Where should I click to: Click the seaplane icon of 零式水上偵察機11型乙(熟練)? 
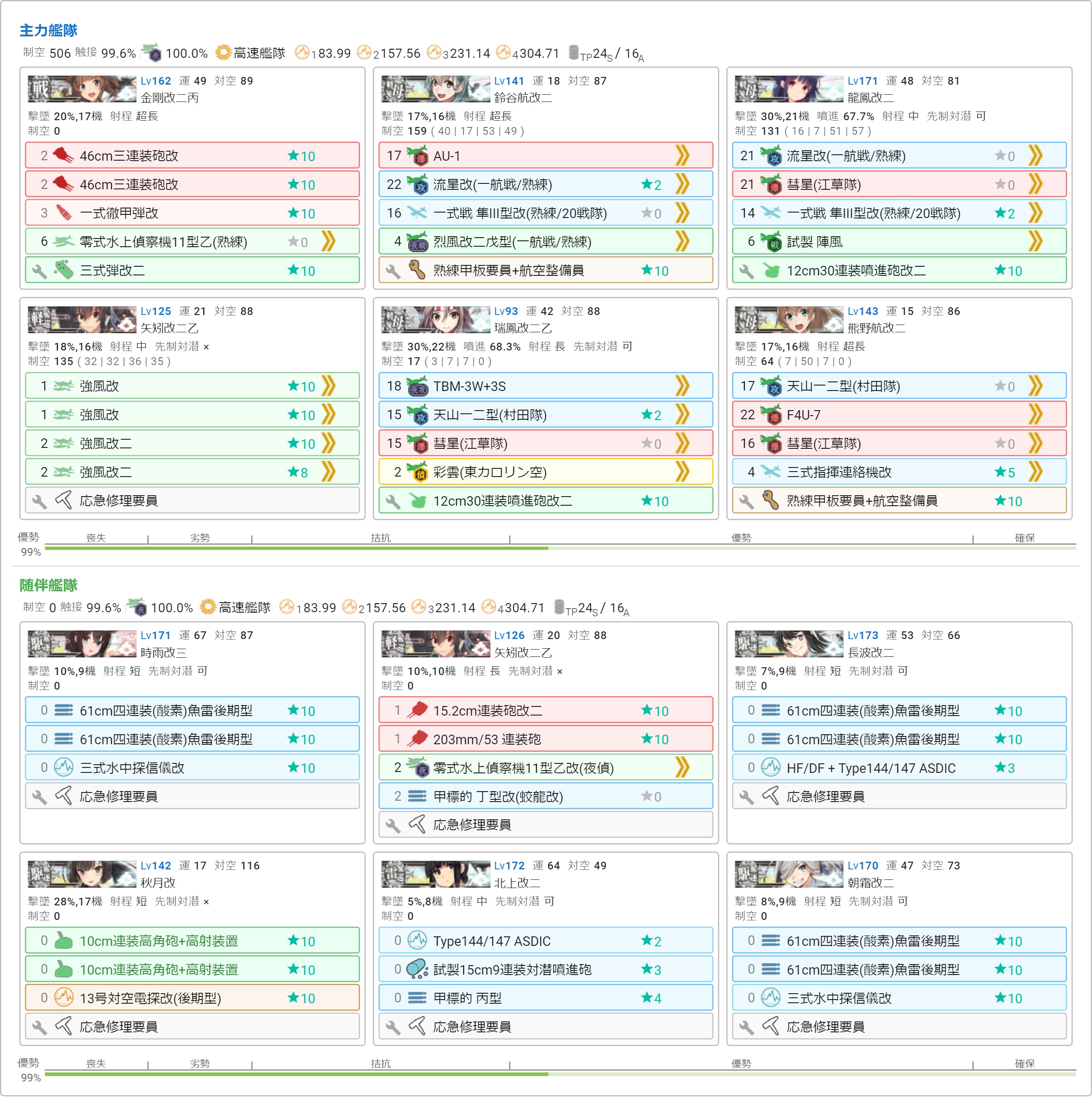pos(64,242)
